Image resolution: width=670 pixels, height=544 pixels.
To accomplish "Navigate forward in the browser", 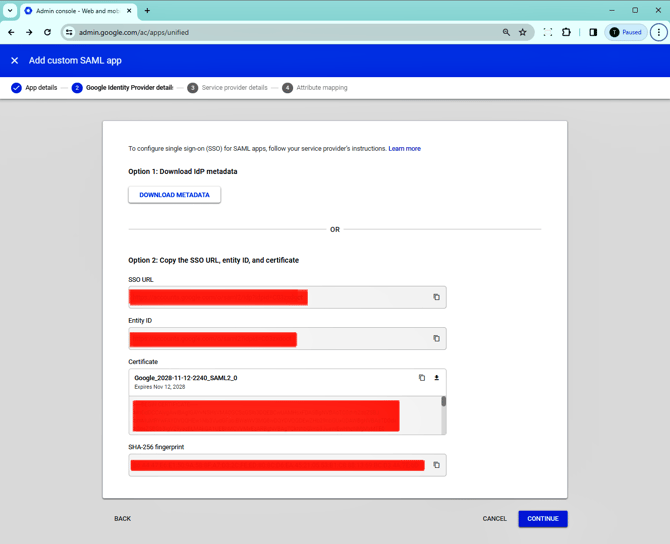I will (29, 32).
